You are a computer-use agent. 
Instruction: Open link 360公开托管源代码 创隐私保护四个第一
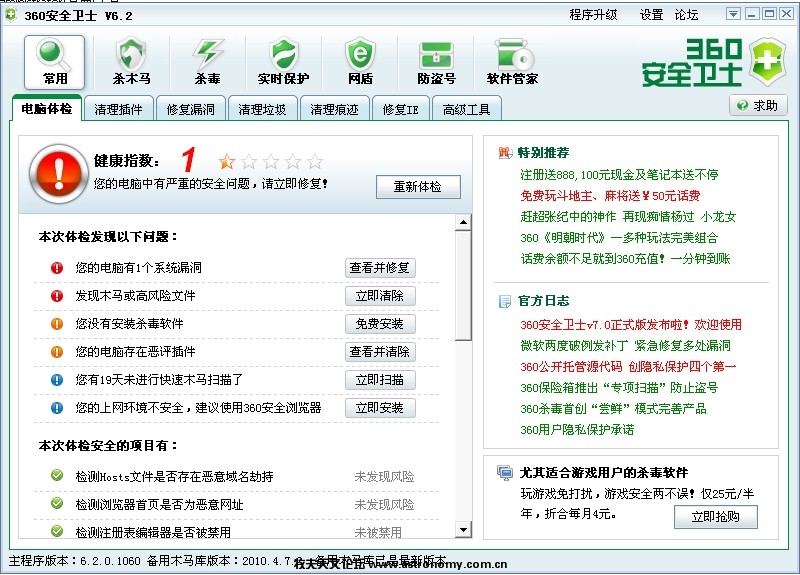pyautogui.click(x=628, y=367)
